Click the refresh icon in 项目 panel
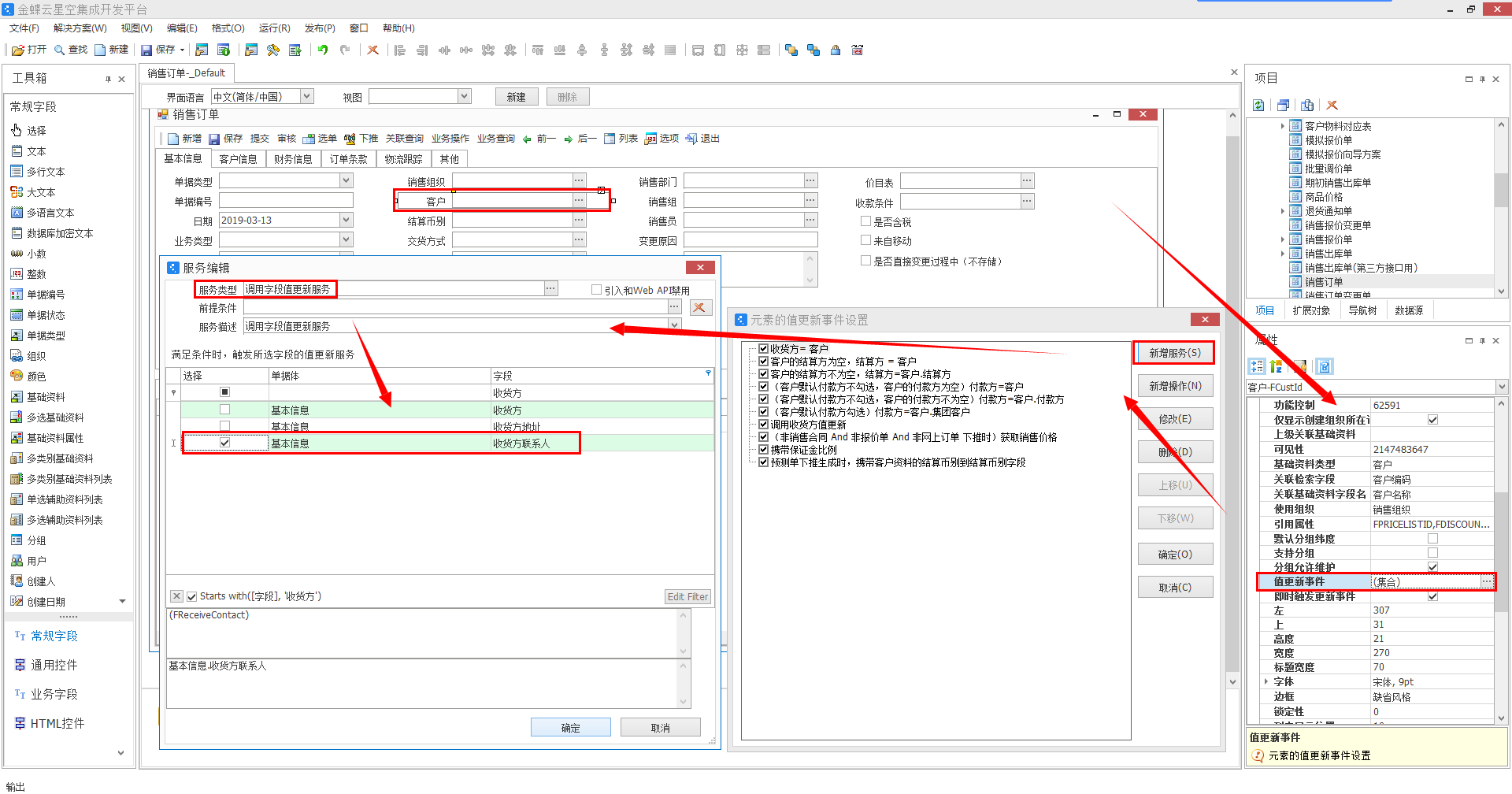Screen dimensions: 1512x794 [1259, 105]
